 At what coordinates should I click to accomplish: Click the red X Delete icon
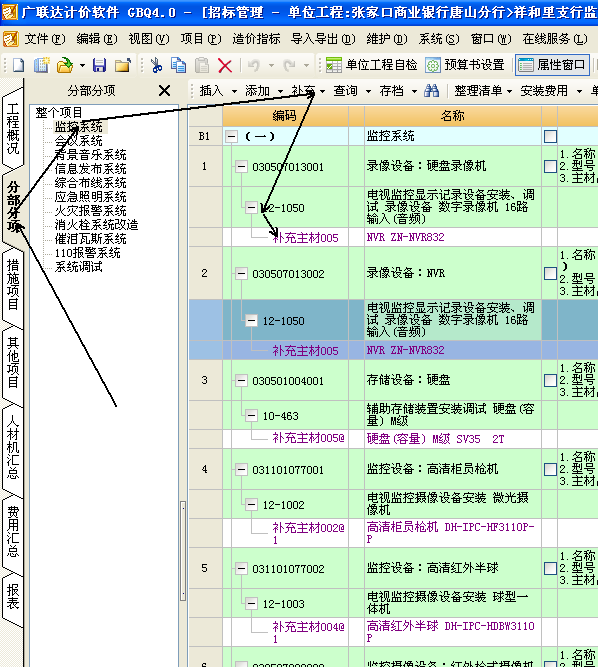[225, 66]
